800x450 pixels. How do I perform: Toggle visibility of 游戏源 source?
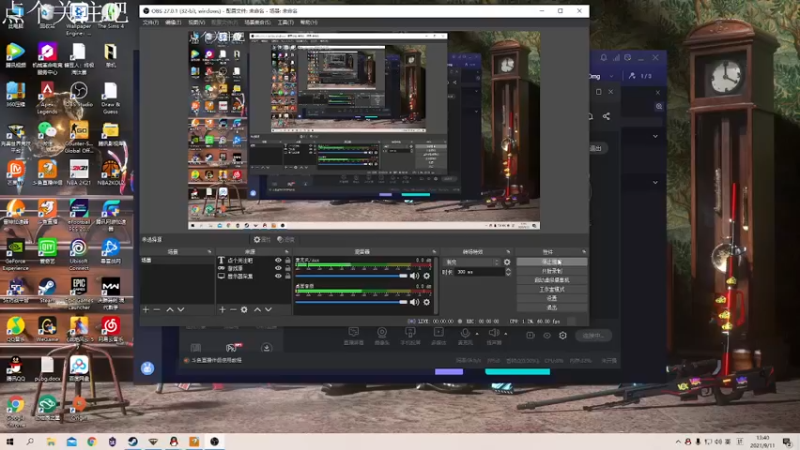(278, 268)
